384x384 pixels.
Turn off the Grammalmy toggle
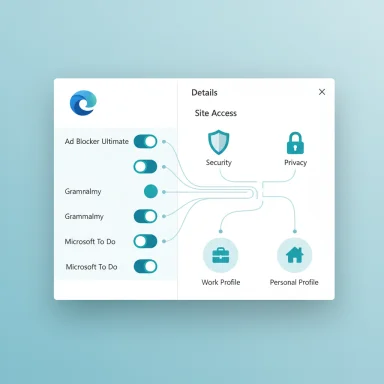(x=145, y=216)
